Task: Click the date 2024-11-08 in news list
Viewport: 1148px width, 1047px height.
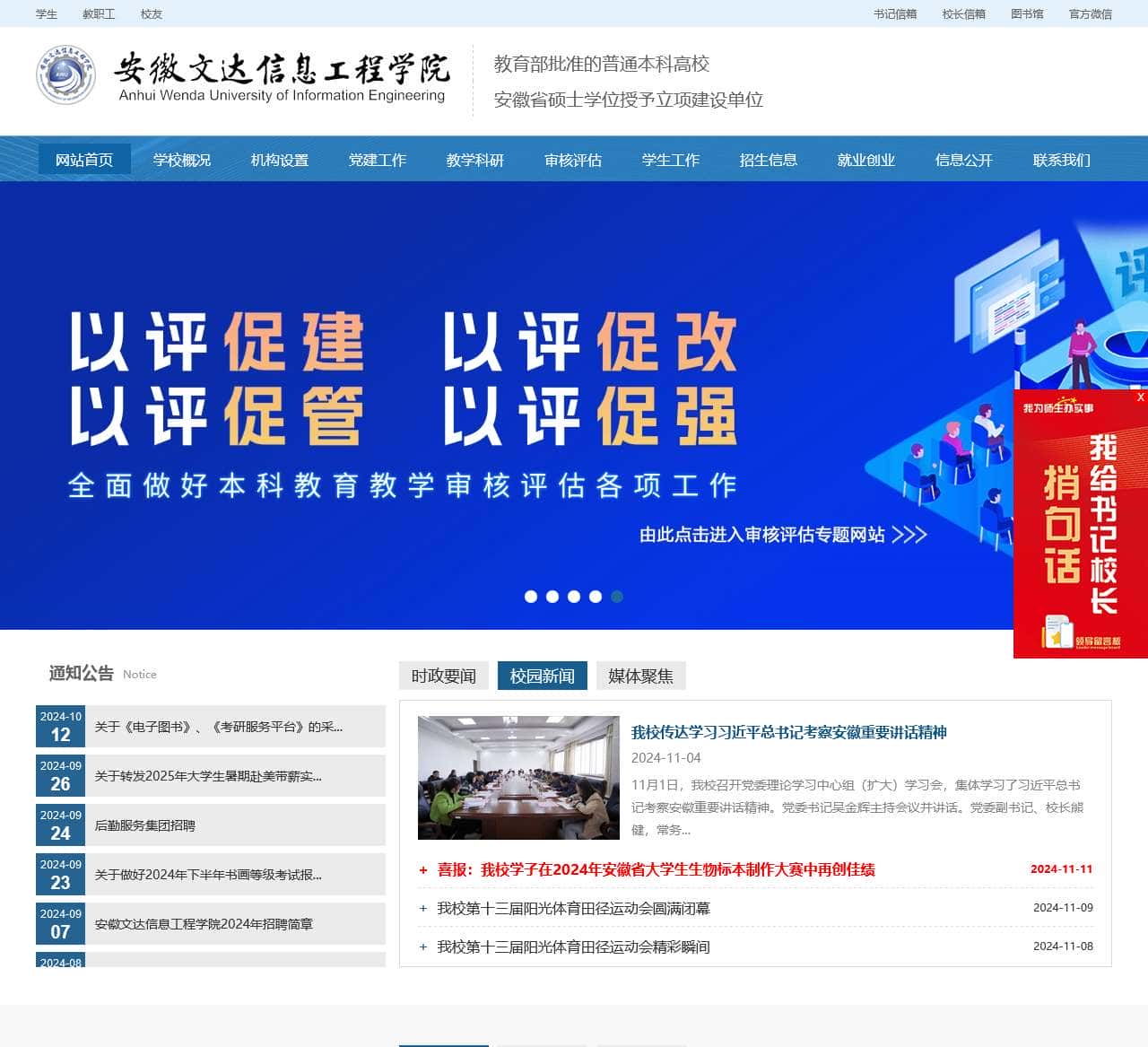Action: pos(1063,947)
